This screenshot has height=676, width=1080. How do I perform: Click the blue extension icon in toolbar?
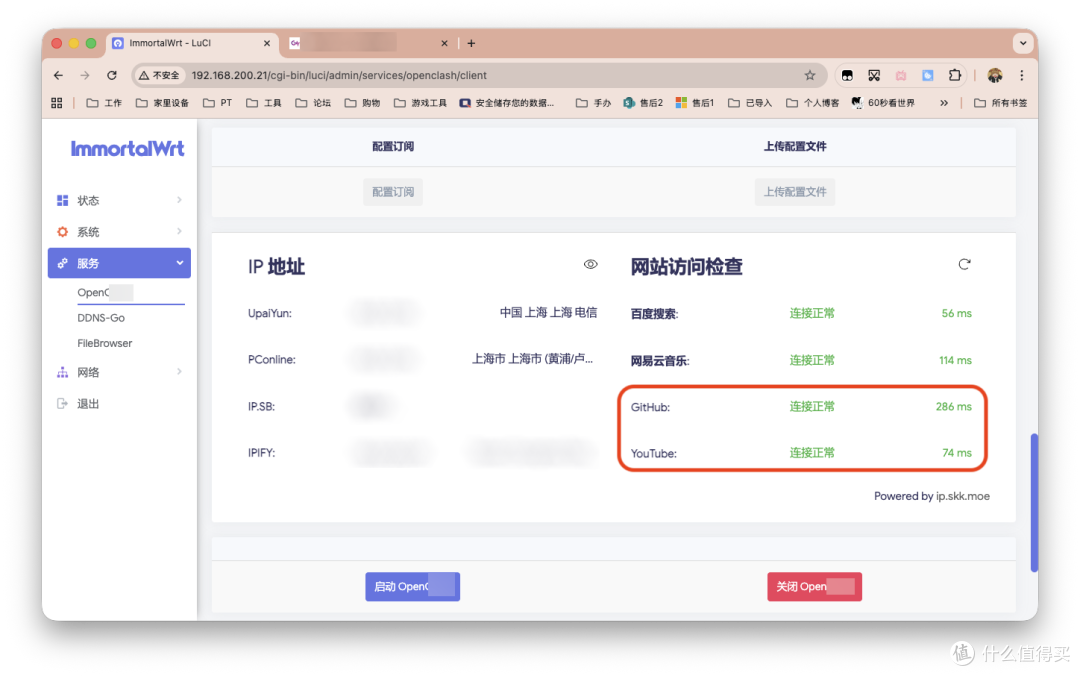coord(928,75)
